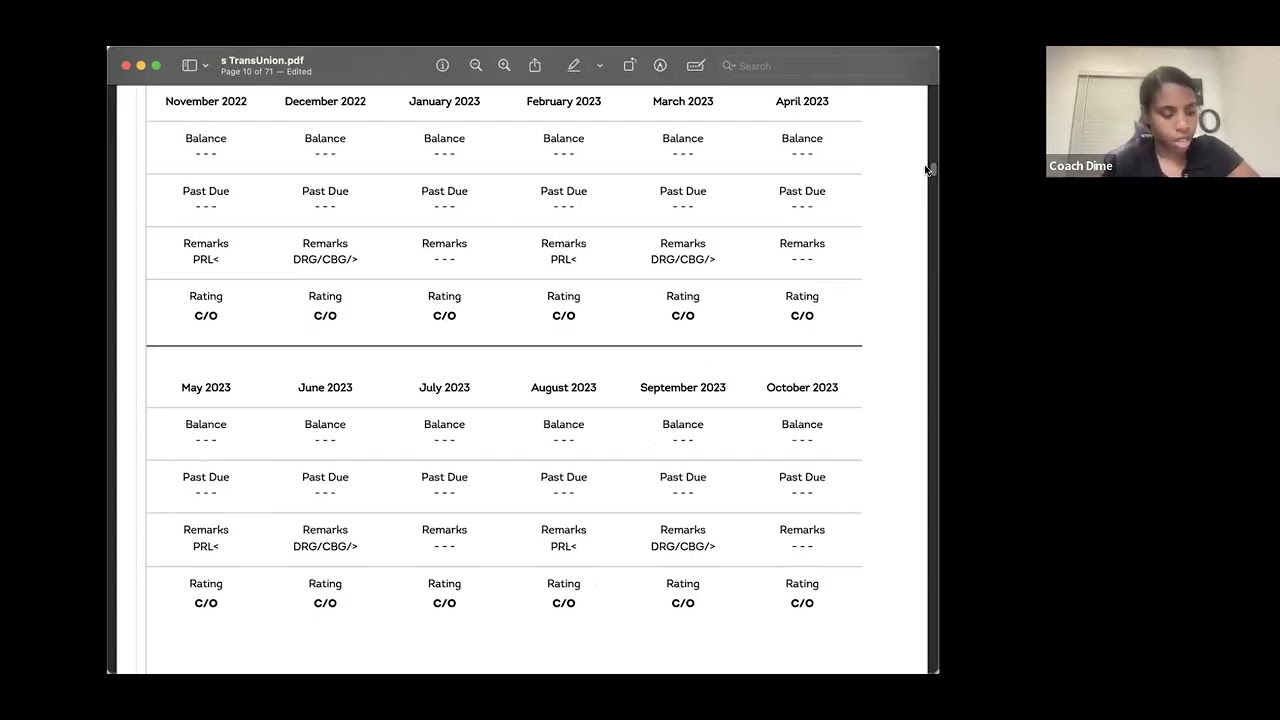Click the 'Balance' label under January 2023
Screen dimensions: 1280x720
(444, 138)
